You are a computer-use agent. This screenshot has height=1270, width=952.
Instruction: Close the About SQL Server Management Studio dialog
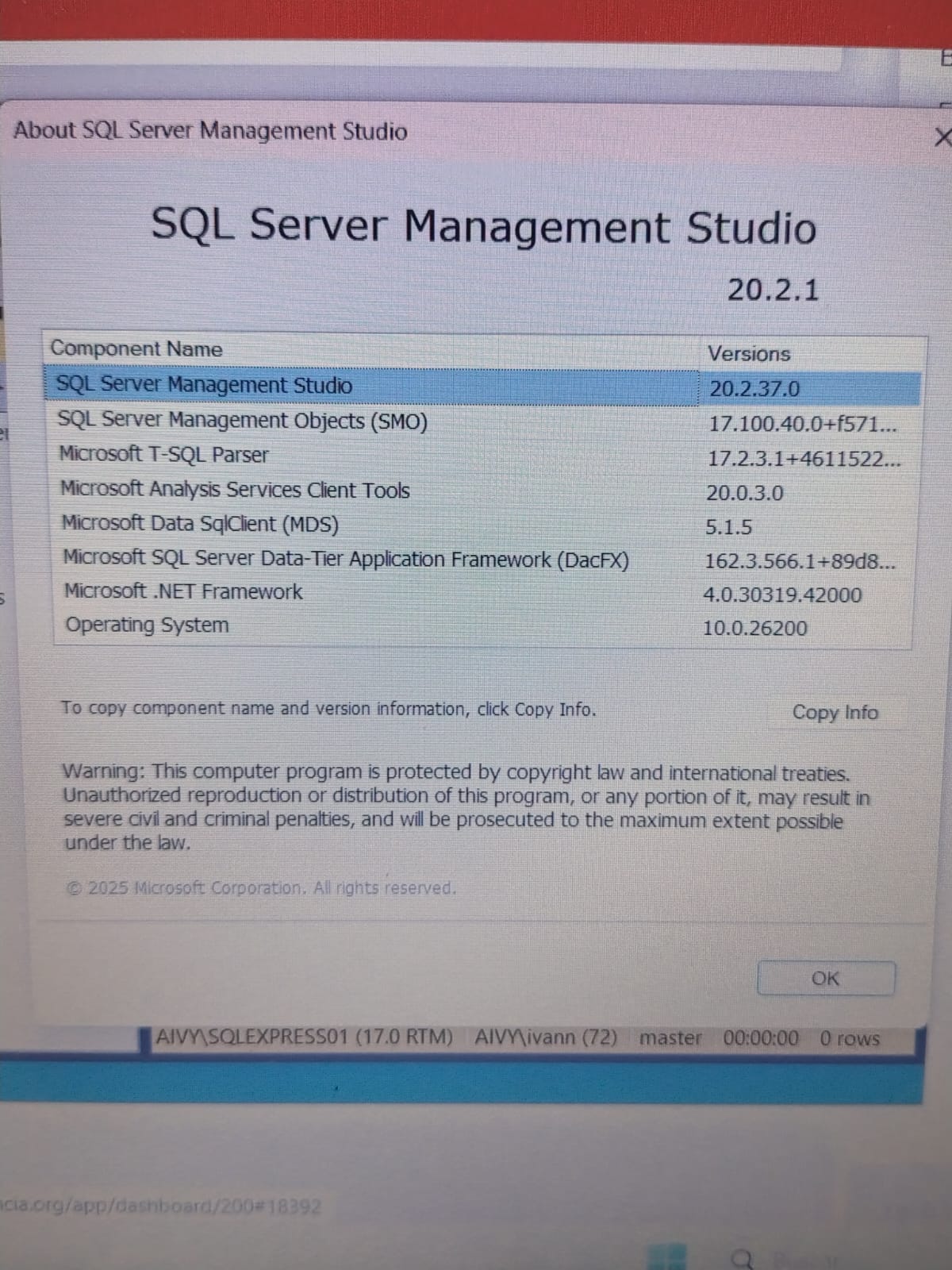(941, 137)
